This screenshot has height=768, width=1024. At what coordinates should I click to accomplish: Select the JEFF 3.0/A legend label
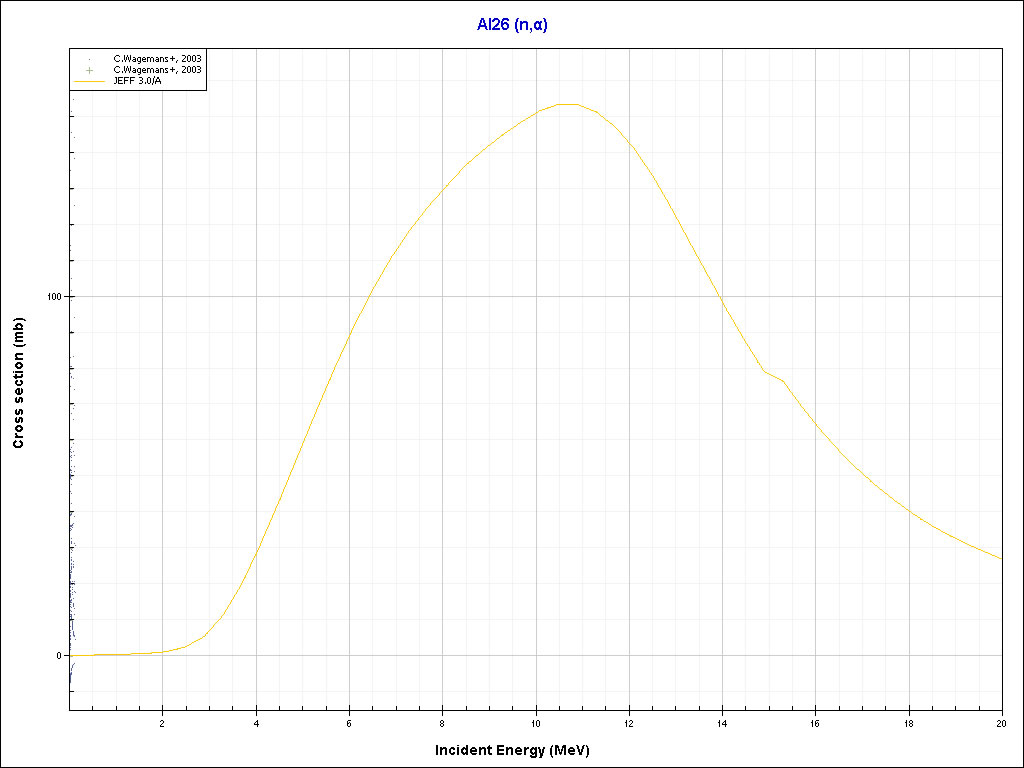click(137, 81)
